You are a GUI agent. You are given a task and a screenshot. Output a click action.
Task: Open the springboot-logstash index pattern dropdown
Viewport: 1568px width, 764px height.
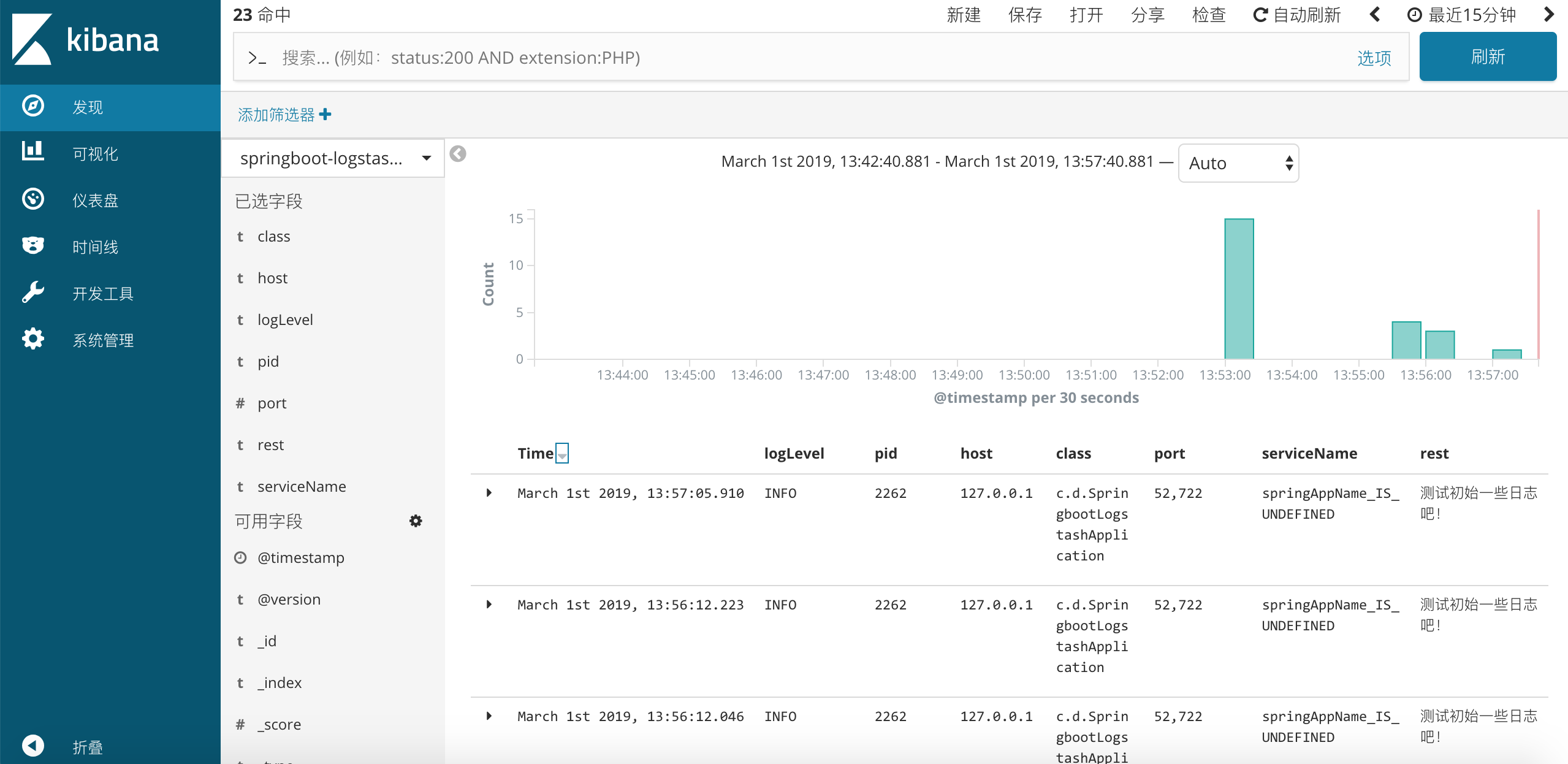(333, 159)
